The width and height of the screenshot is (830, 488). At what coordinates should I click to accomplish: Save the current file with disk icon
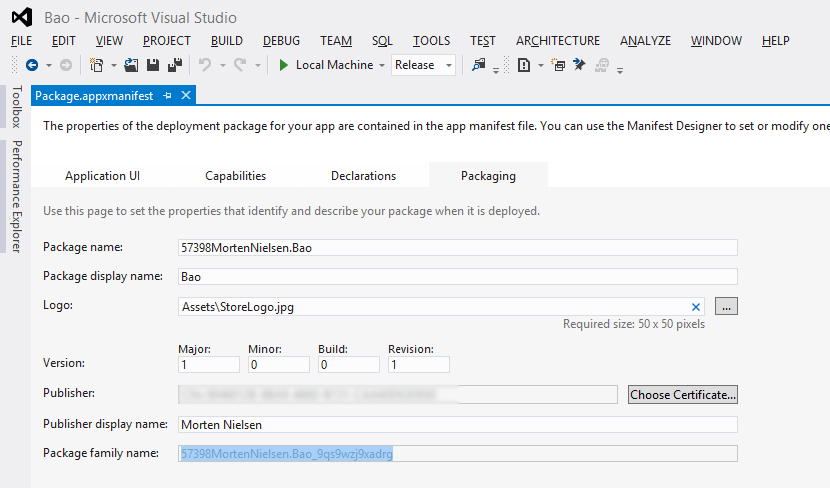153,65
